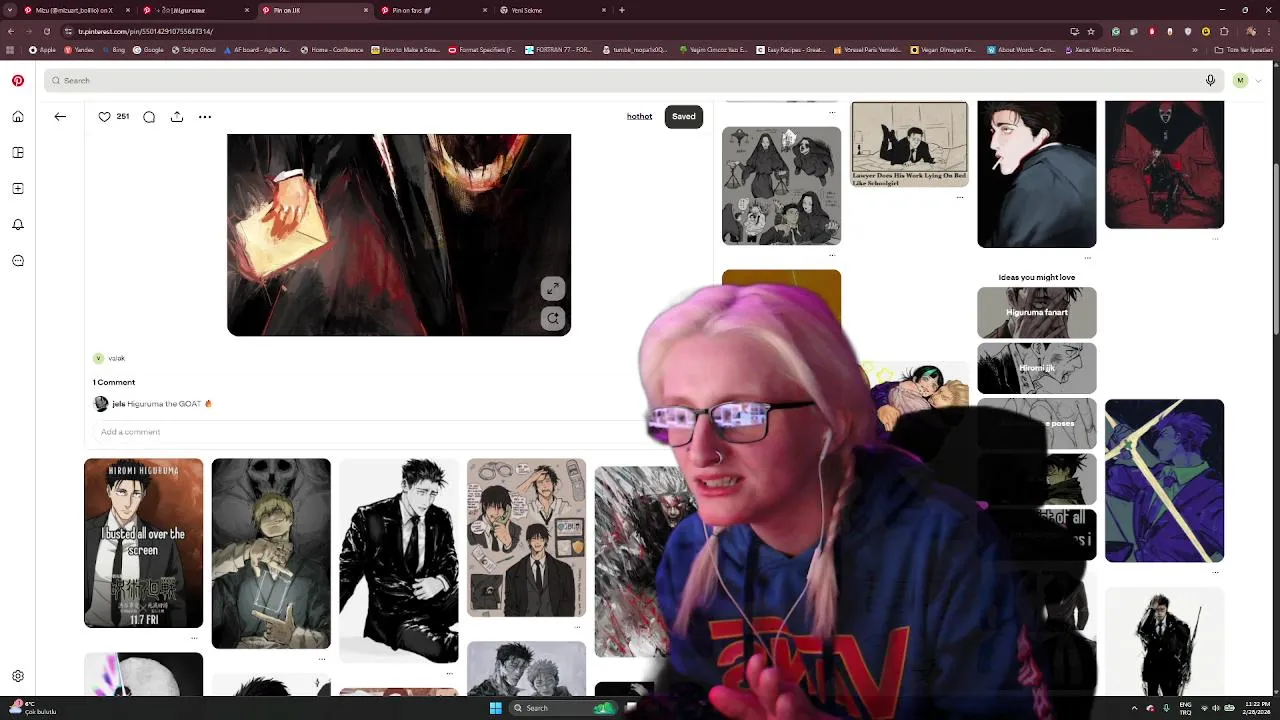The width and height of the screenshot is (1280, 720).
Task: Start voice search with microphone icon
Action: point(1210,80)
